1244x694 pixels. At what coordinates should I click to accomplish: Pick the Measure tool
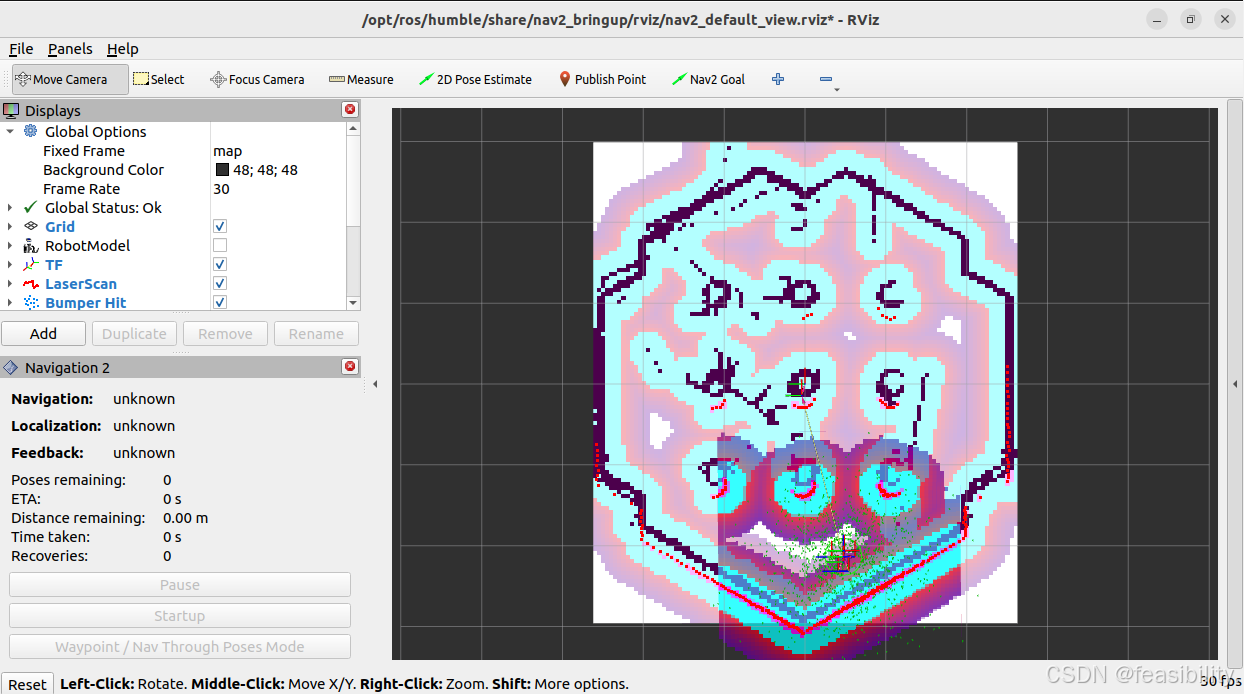[361, 79]
